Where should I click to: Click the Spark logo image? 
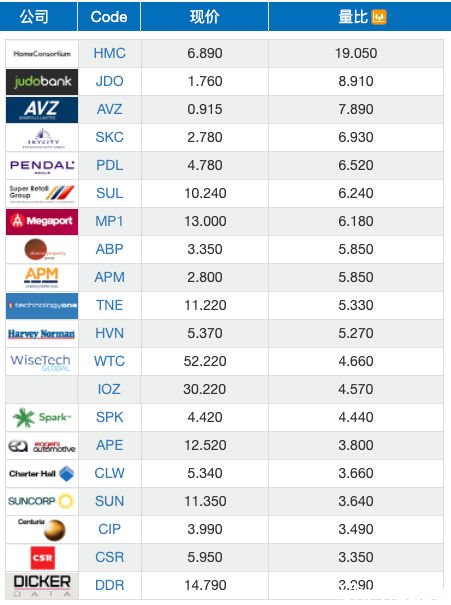[42, 417]
